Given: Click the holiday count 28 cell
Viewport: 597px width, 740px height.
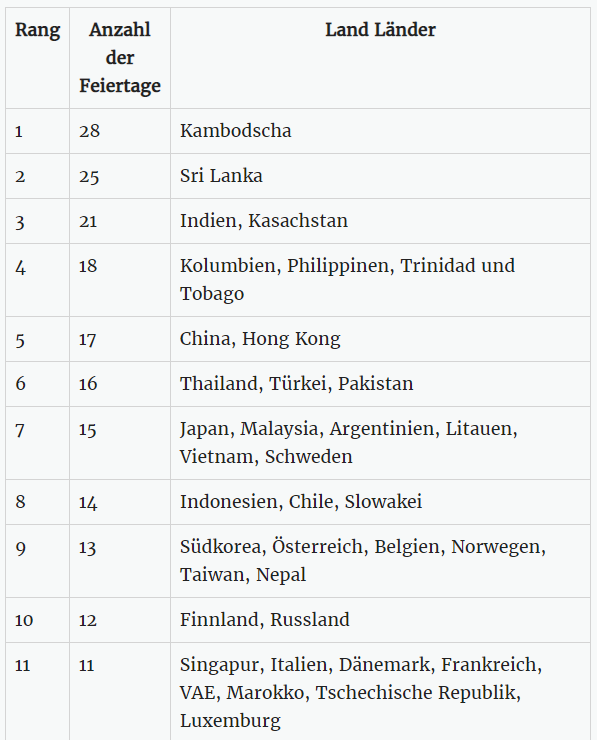Looking at the screenshot, I should pos(120,131).
